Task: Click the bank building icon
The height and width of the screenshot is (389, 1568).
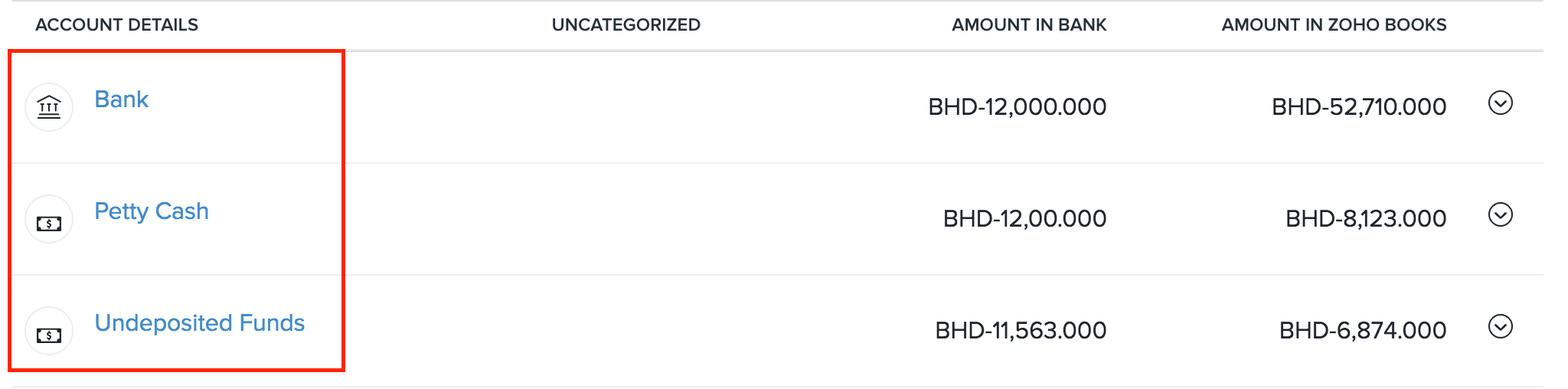Action: [x=49, y=106]
